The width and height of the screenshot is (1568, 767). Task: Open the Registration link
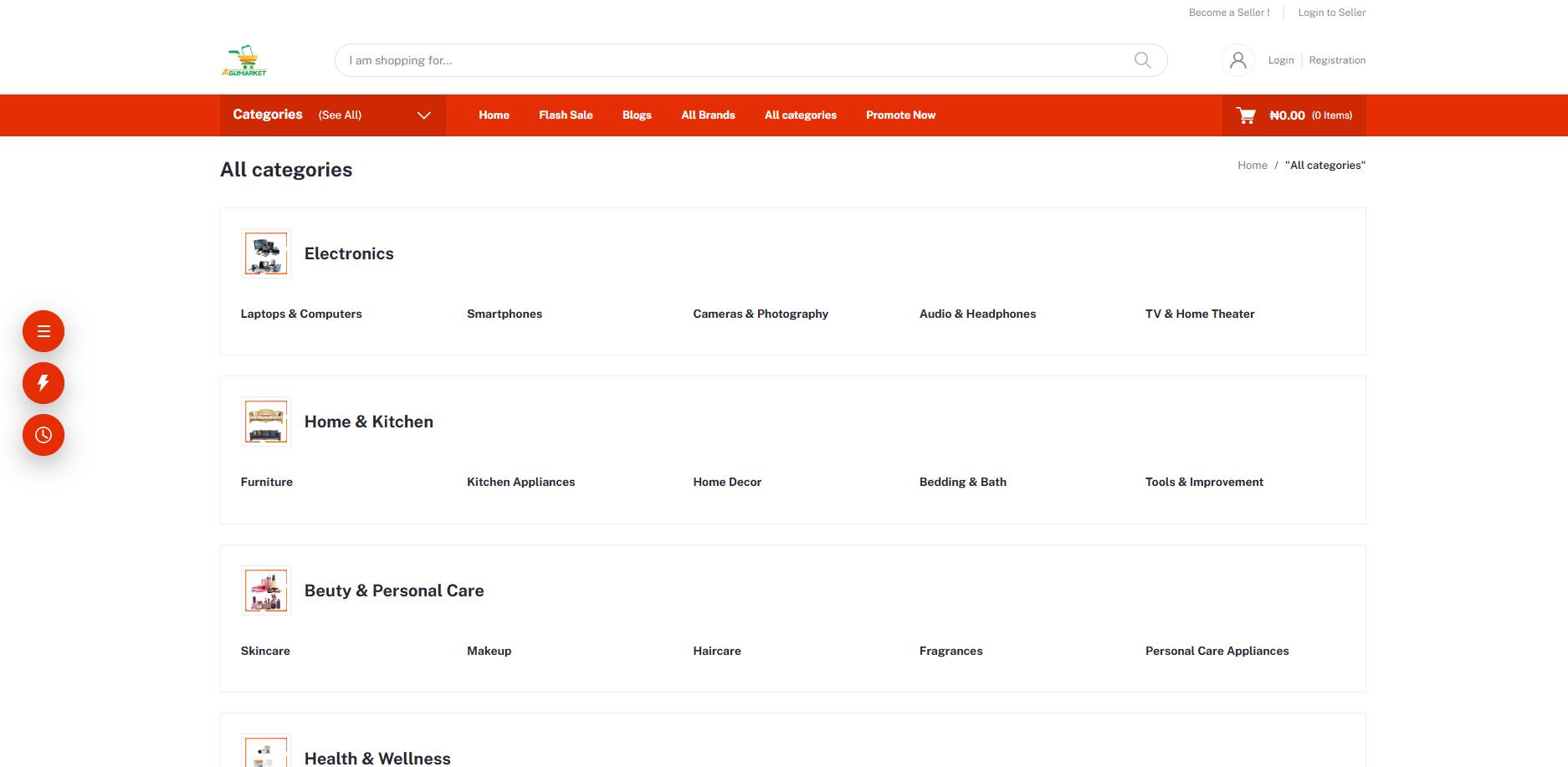click(1337, 60)
